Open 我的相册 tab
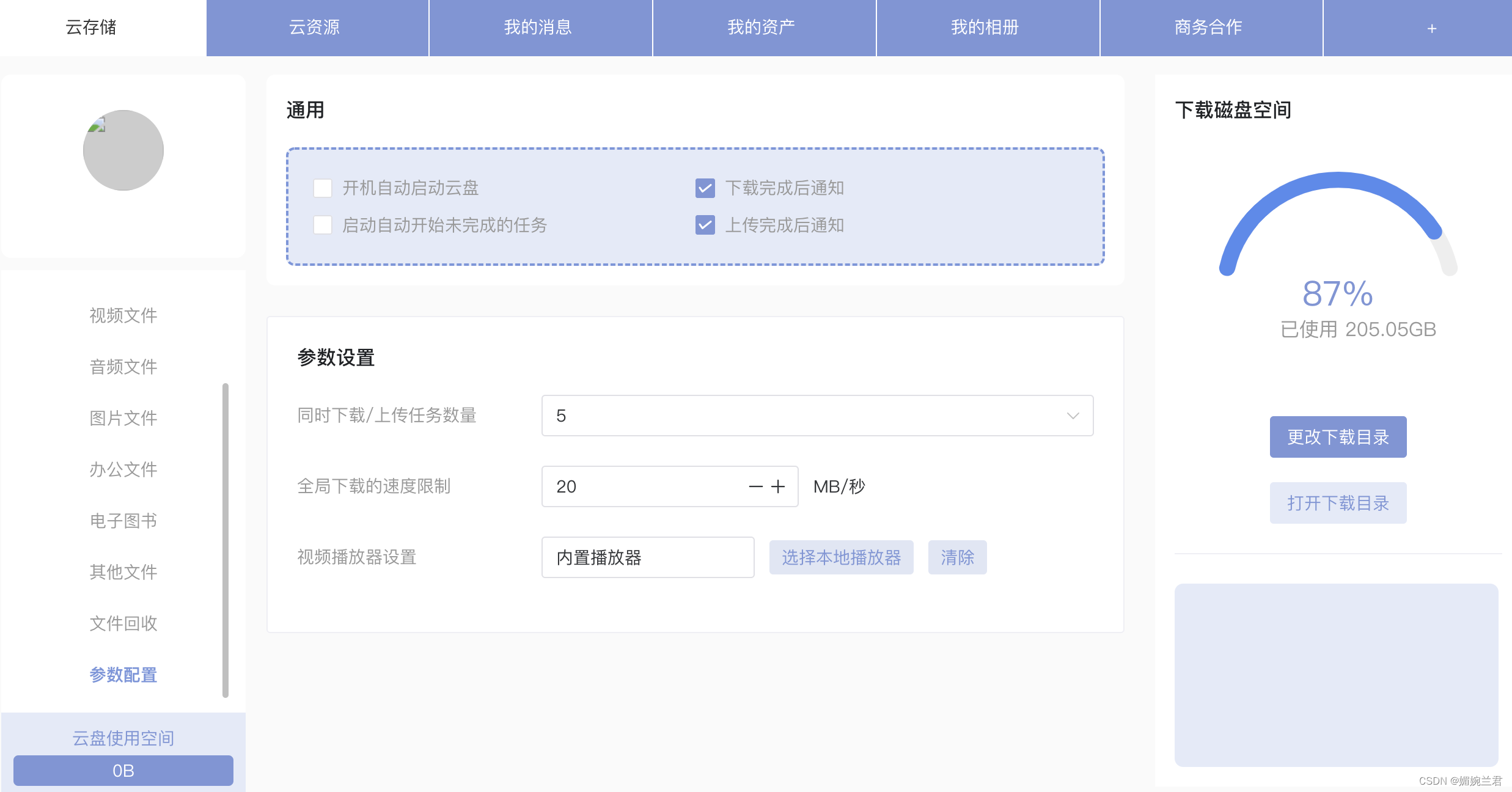The image size is (1512, 792). (x=985, y=28)
